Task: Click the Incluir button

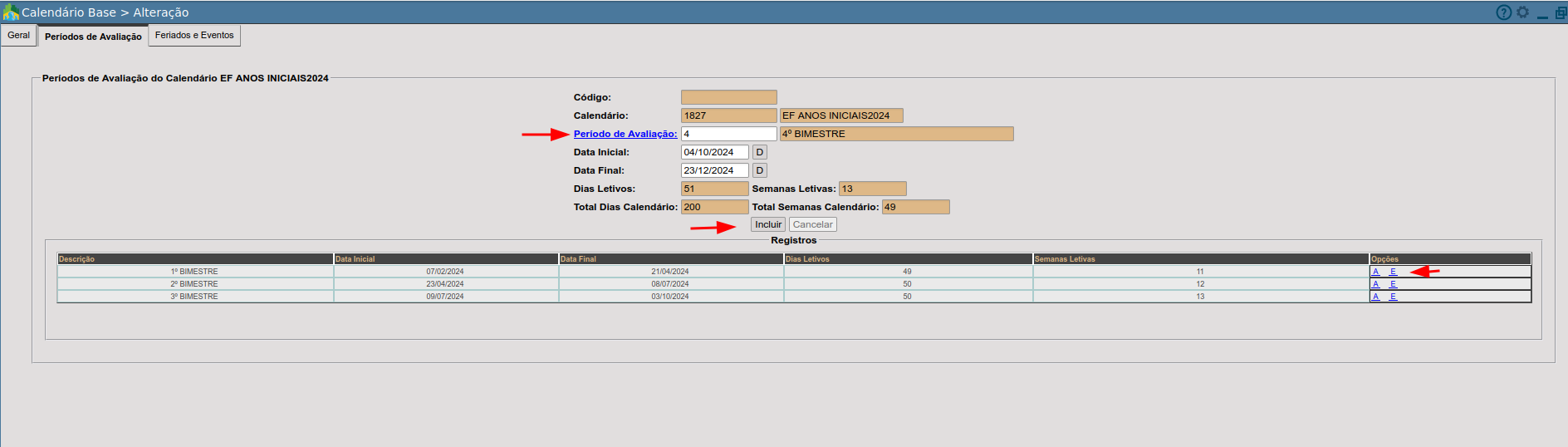Action: tap(768, 224)
